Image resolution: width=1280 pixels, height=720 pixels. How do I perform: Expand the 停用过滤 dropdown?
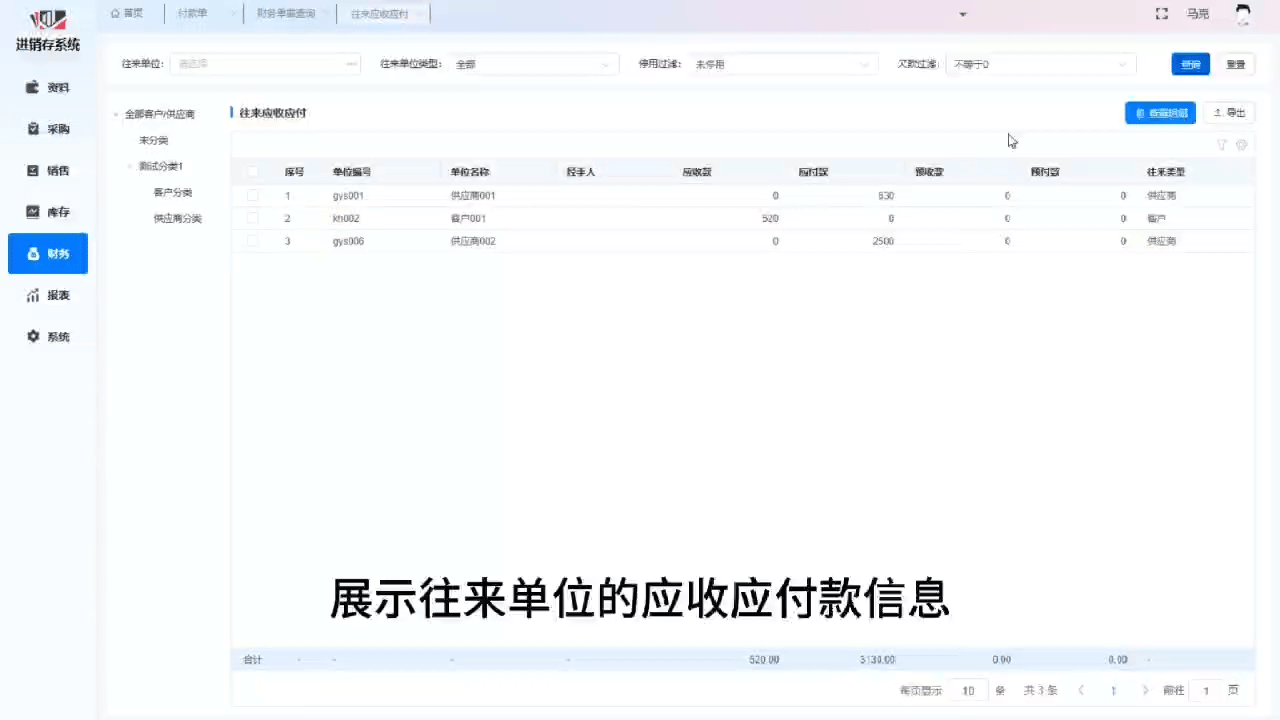pos(782,64)
